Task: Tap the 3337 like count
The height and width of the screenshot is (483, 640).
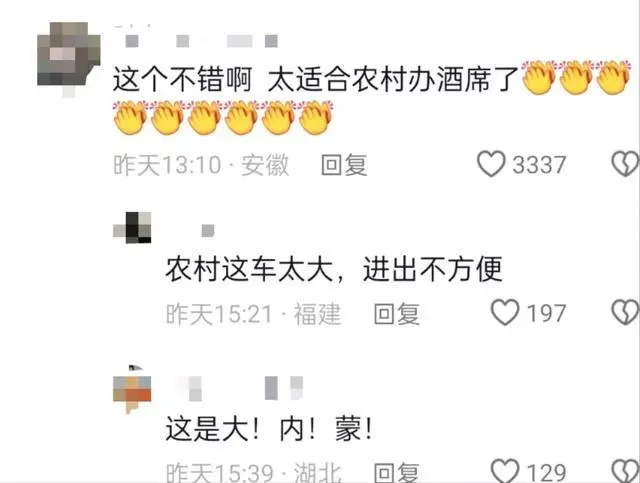Action: click(539, 165)
